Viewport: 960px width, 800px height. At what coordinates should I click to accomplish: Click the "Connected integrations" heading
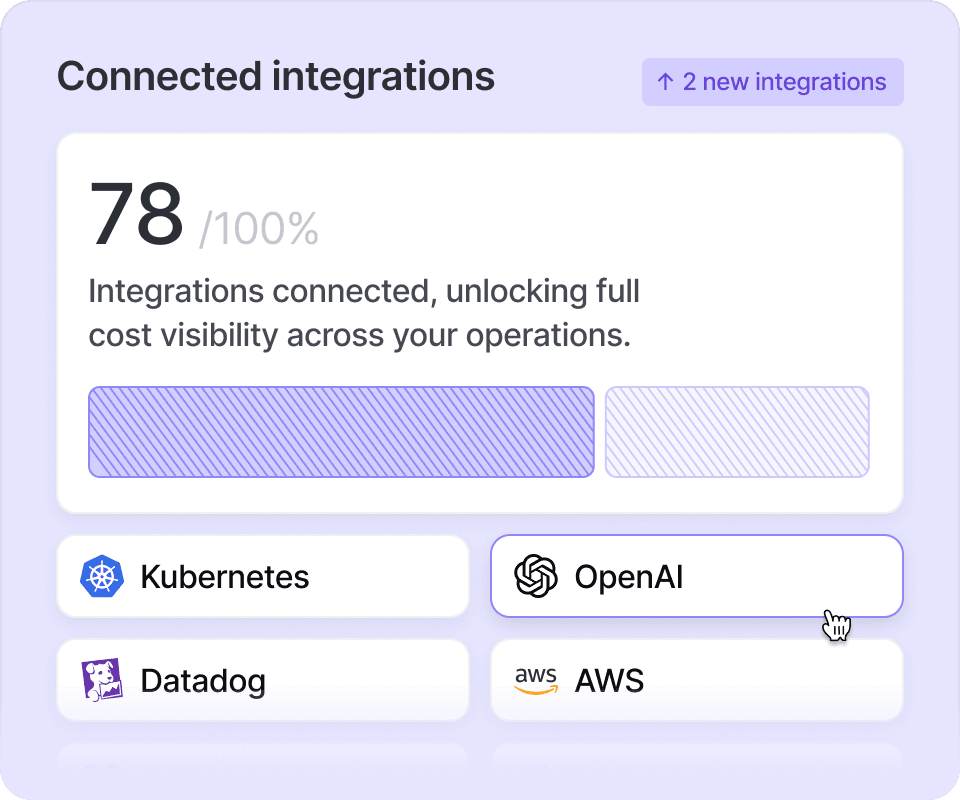[276, 77]
